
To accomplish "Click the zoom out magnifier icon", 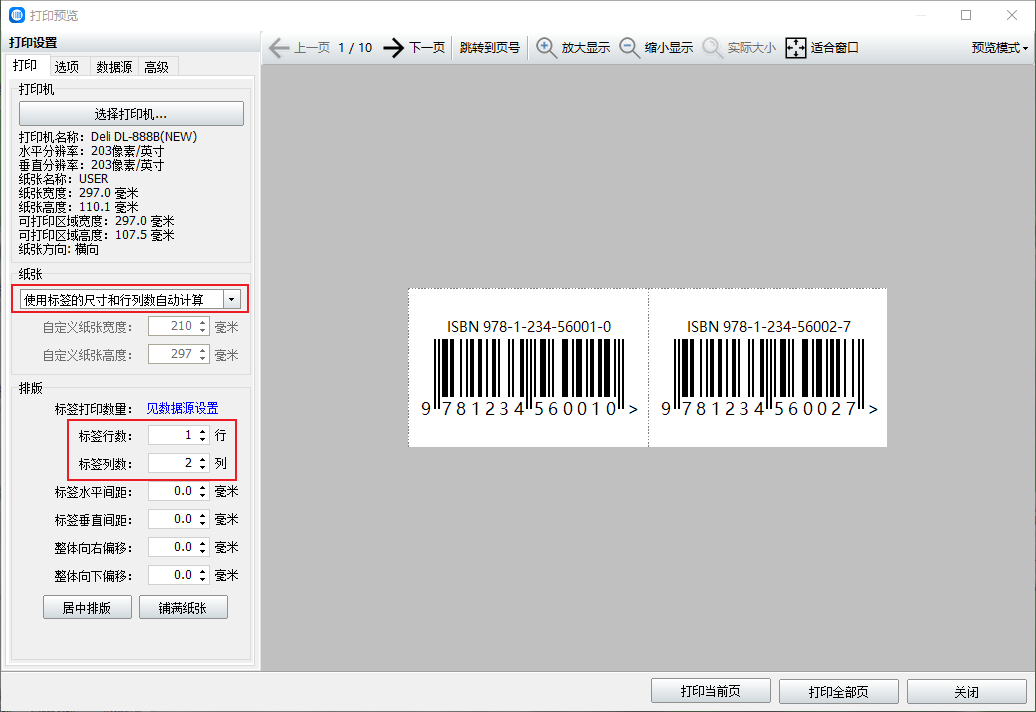I will coord(629,48).
